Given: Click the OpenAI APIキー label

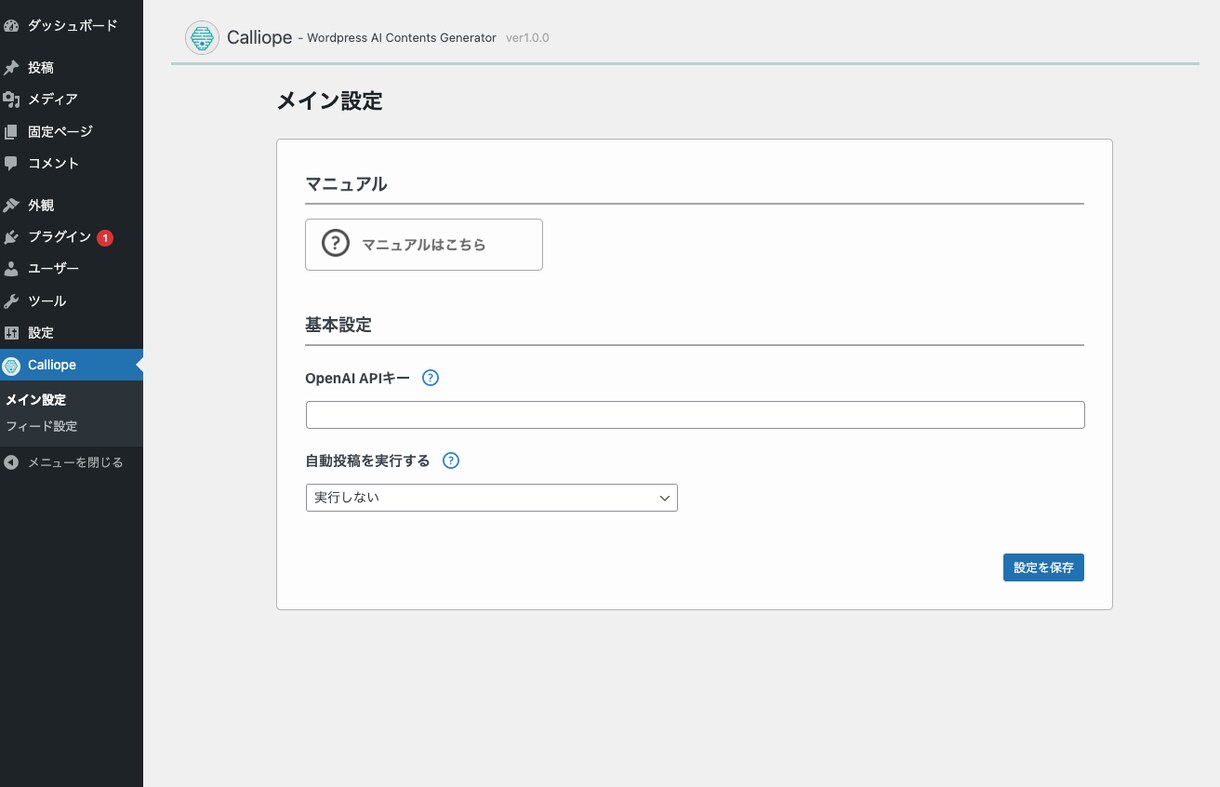Looking at the screenshot, I should pyautogui.click(x=357, y=378).
